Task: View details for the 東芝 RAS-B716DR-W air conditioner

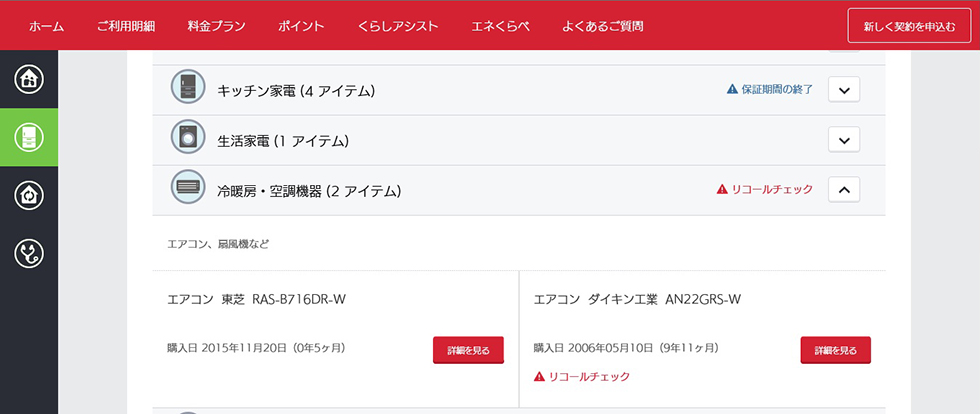Action: tap(468, 350)
